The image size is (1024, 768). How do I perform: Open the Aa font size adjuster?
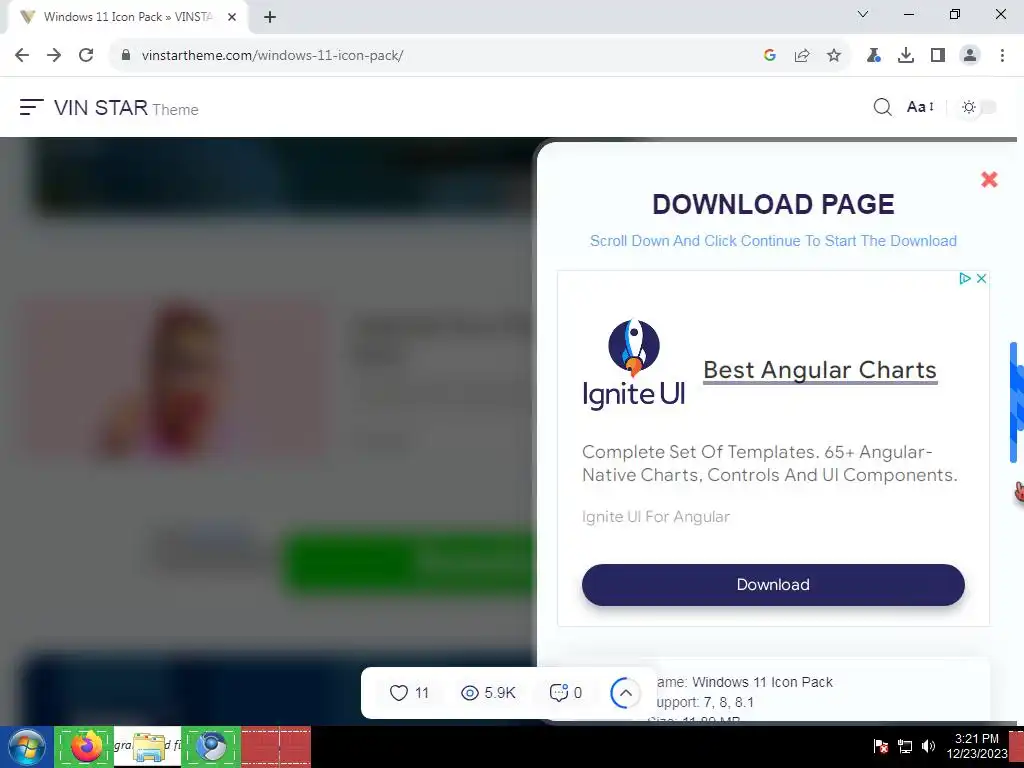click(920, 107)
